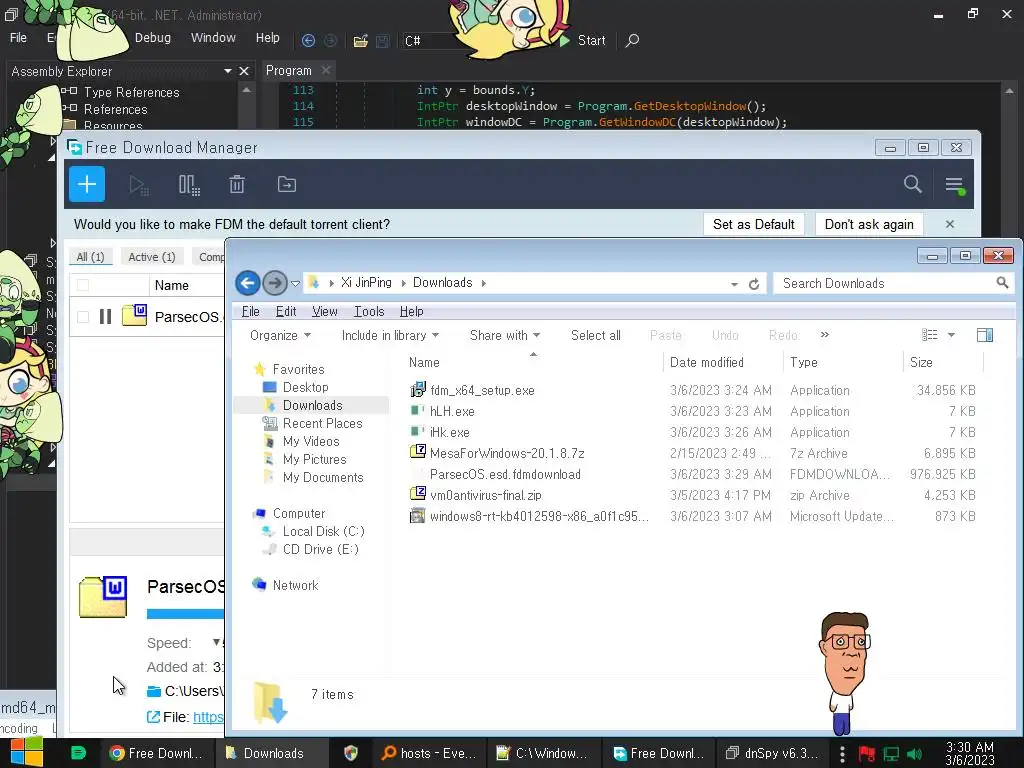Click the security shield icon in the taskbar
Screen dimensions: 1024x768
[x=351, y=753]
